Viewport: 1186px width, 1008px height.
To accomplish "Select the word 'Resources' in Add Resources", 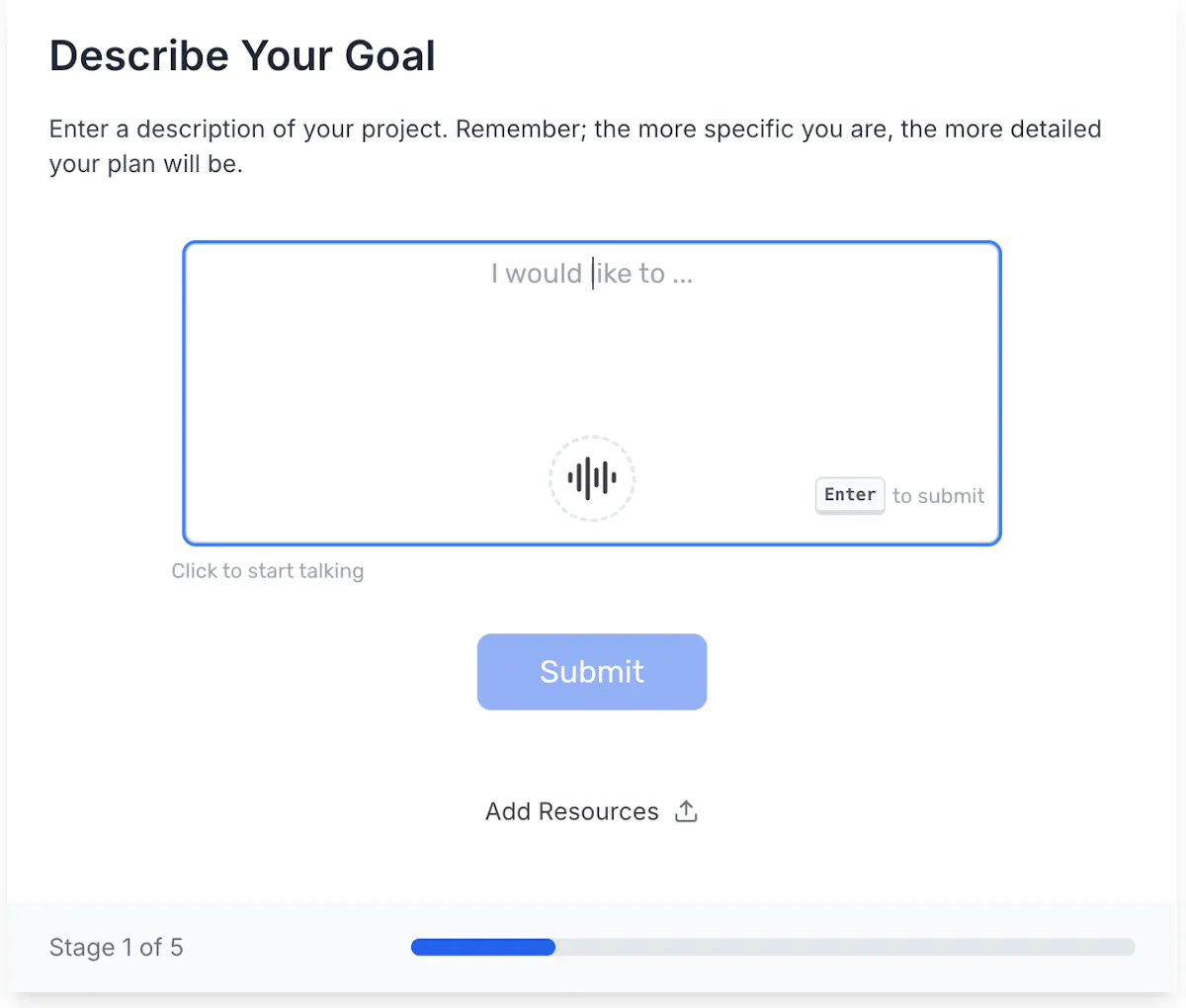I will 599,811.
